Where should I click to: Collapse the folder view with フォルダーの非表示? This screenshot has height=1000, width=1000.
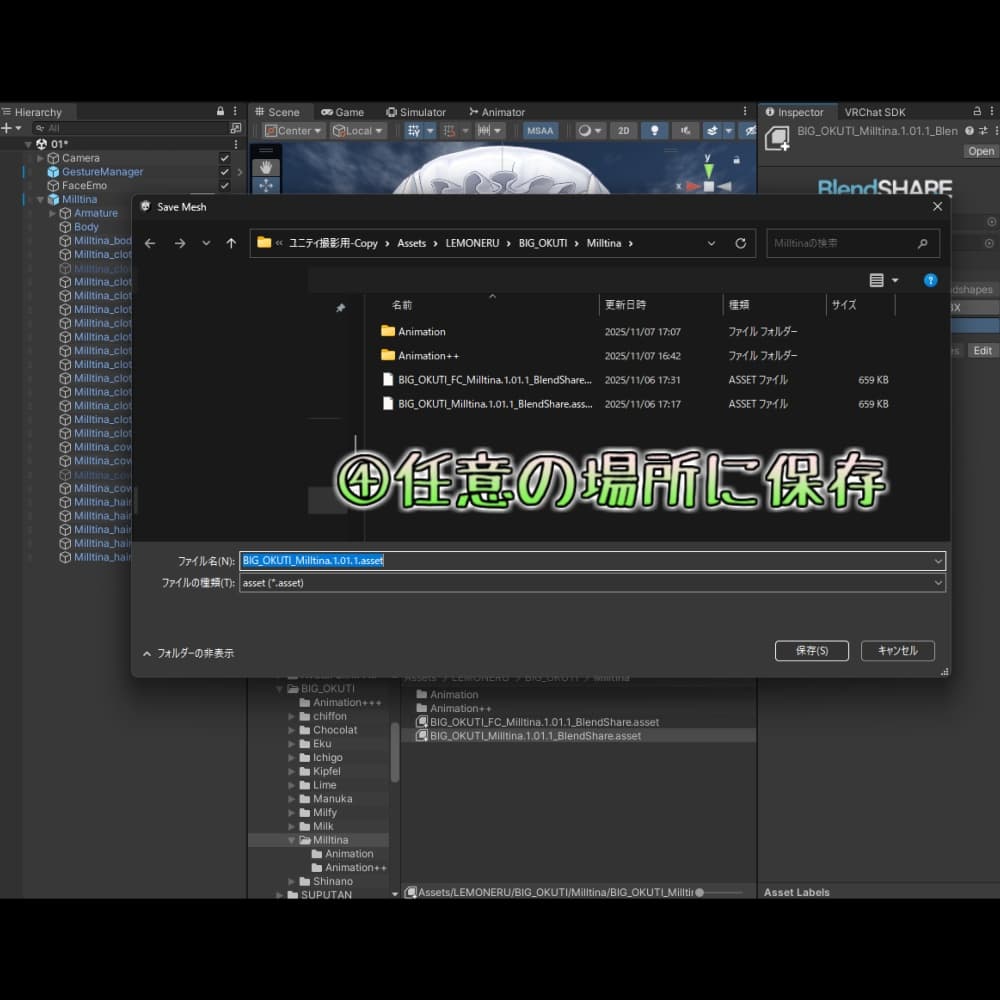(188, 653)
